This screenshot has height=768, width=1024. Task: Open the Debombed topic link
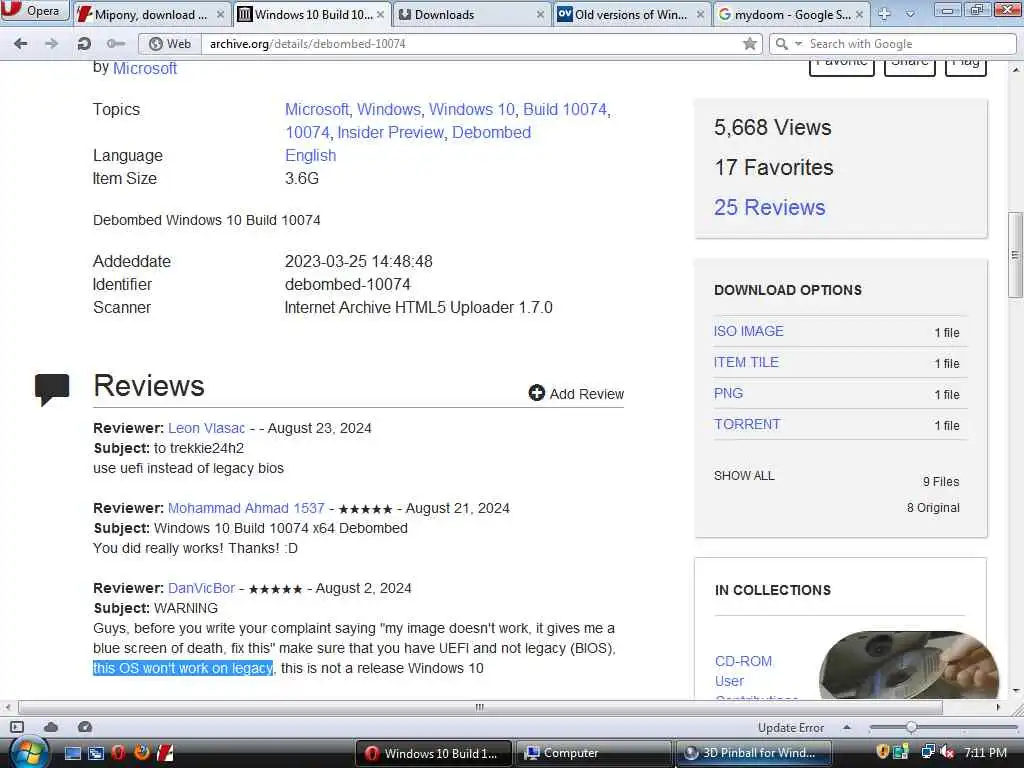(x=491, y=133)
